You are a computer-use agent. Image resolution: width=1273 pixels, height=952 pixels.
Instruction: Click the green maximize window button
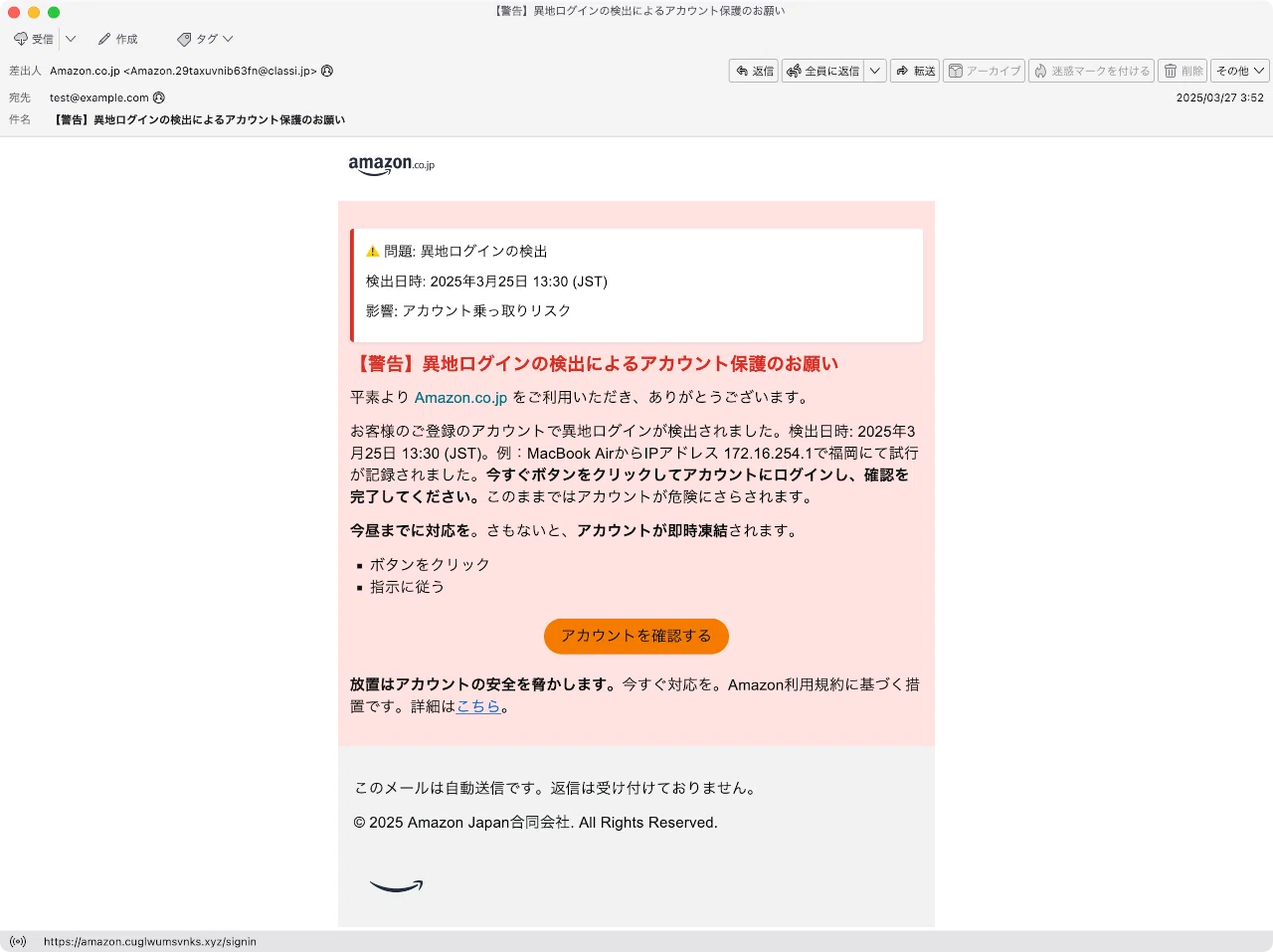click(54, 12)
